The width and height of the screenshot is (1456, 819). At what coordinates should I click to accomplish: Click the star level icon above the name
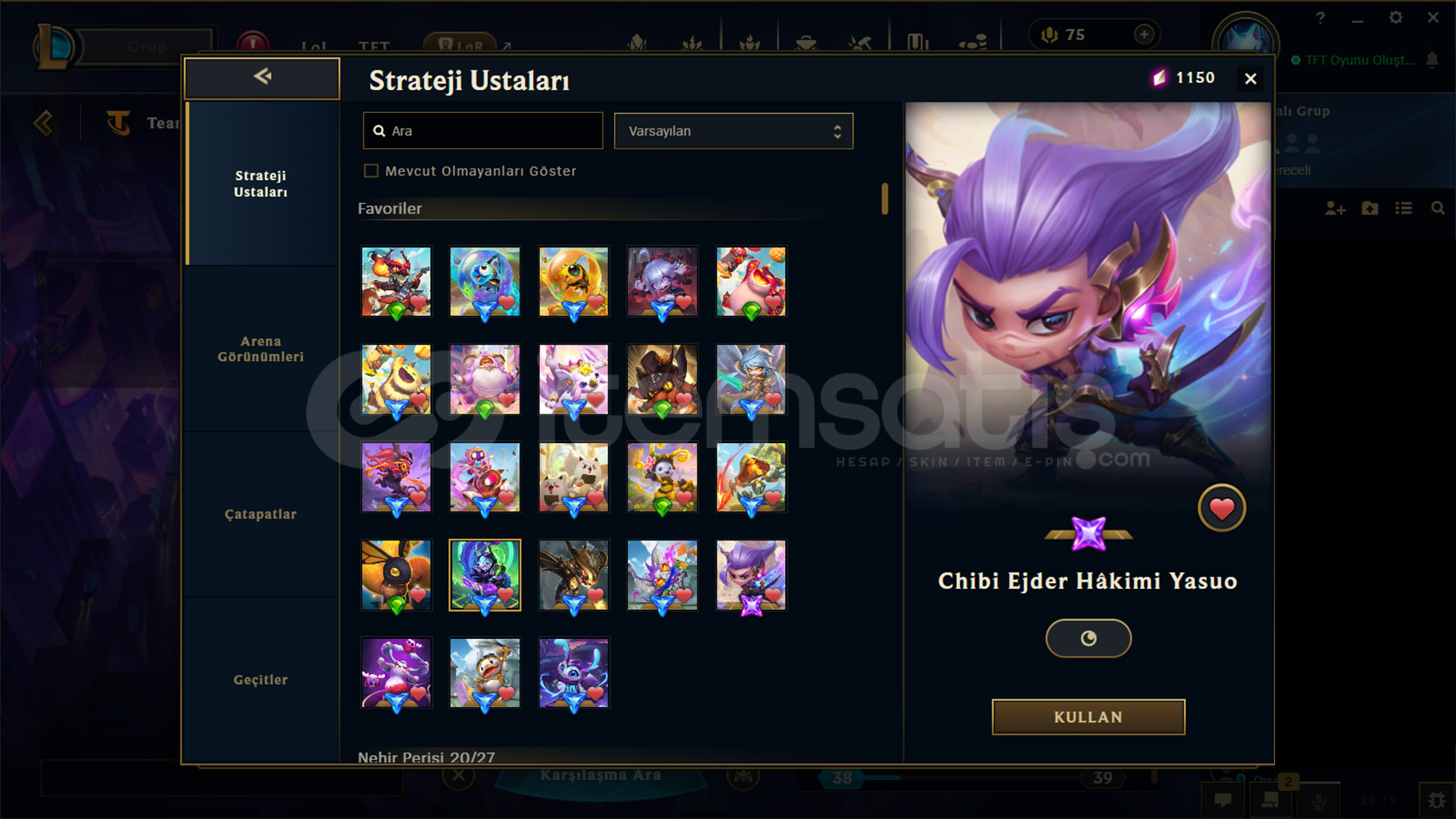tap(1088, 534)
